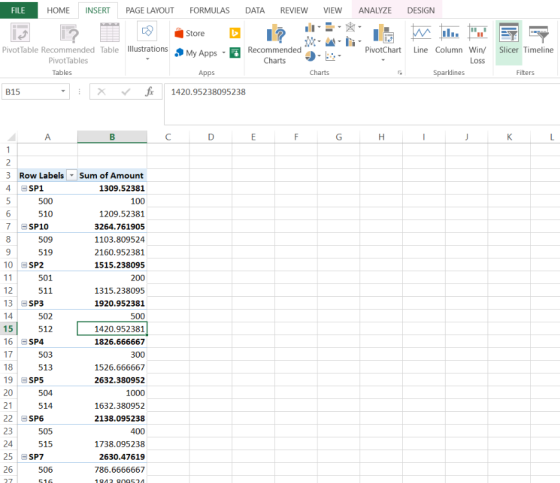The image size is (560, 483).
Task: Click in the formula bar value field
Action: [362, 104]
